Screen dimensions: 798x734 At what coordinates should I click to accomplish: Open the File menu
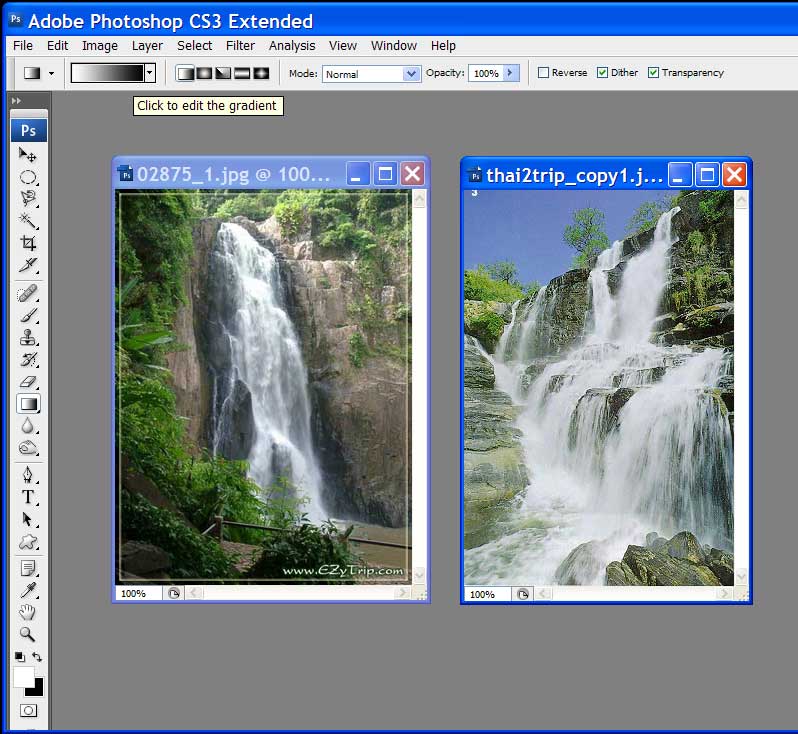pyautogui.click(x=23, y=46)
